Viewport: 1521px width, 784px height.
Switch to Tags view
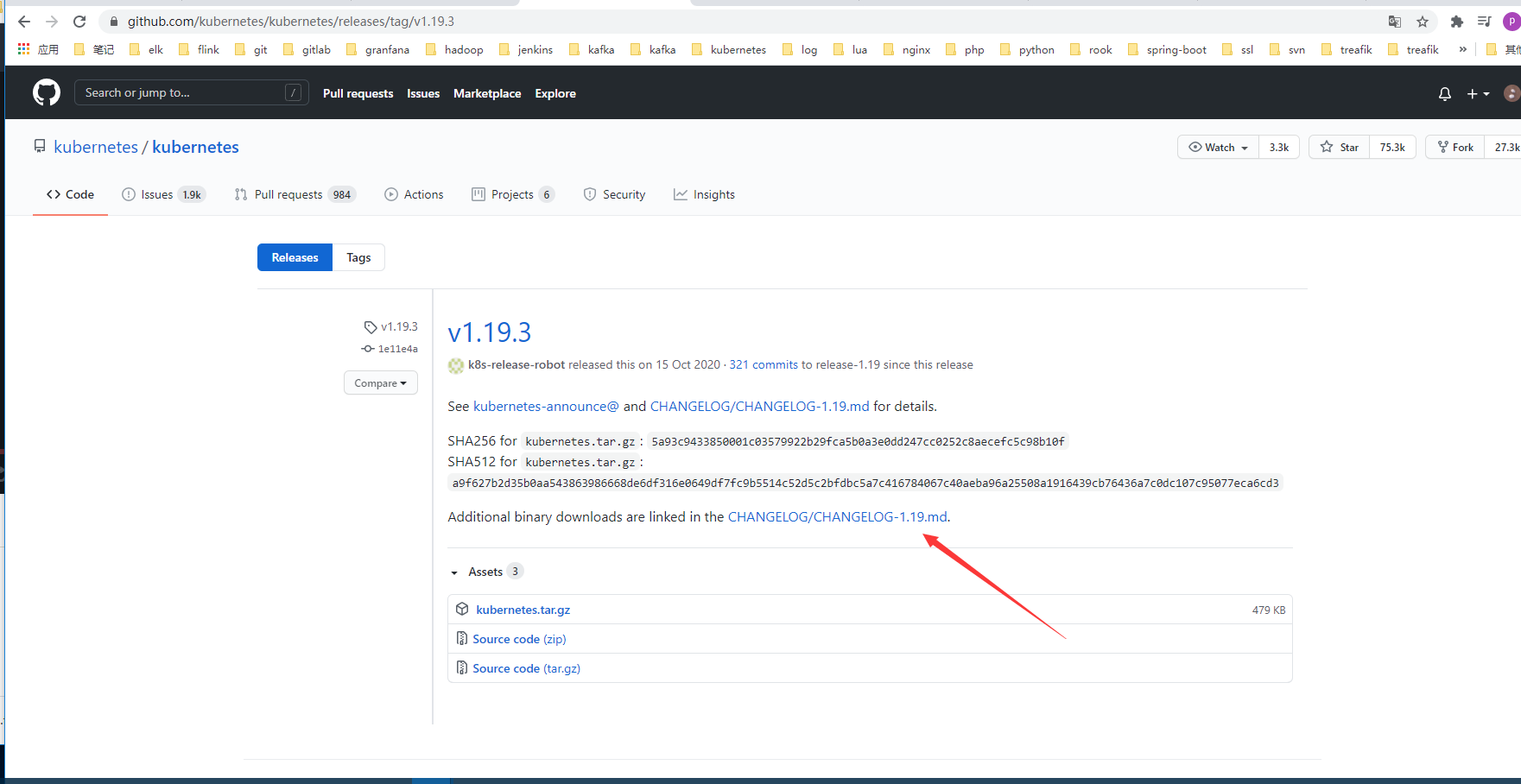click(x=358, y=257)
